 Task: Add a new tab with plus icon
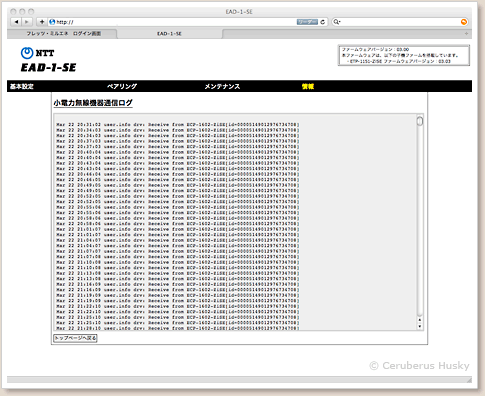[466, 34]
